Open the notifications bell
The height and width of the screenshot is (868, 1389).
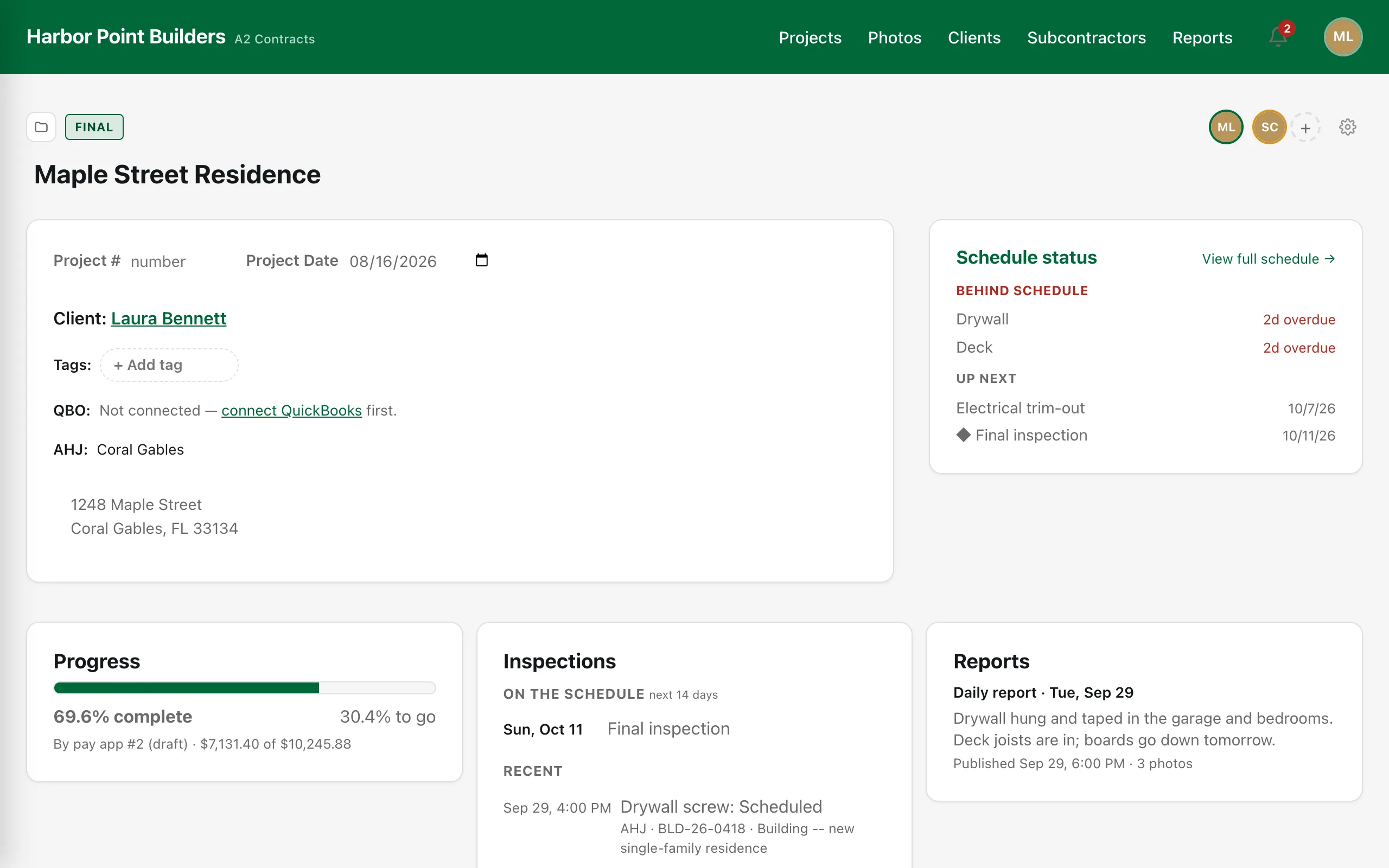point(1278,37)
